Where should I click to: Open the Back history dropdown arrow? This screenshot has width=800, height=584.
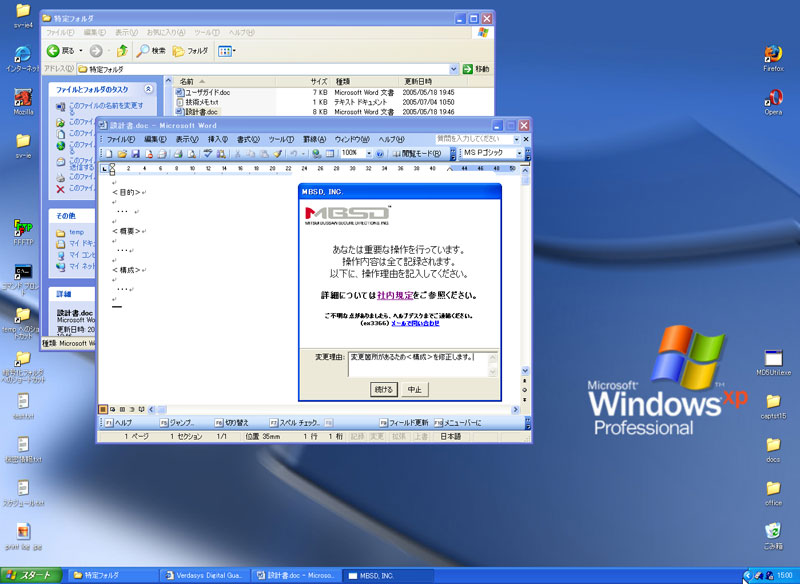[81, 50]
